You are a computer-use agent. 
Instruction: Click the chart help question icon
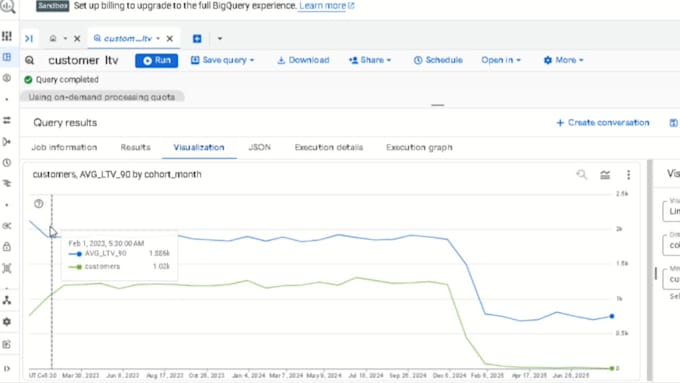(39, 204)
